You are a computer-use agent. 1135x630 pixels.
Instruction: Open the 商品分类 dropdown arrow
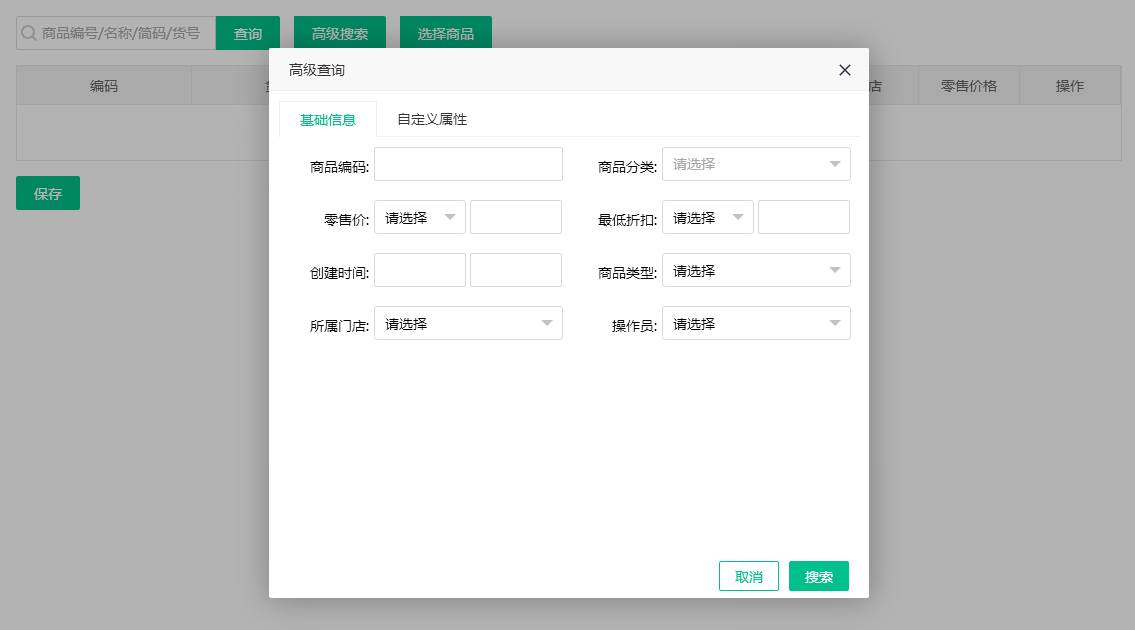tap(836, 164)
